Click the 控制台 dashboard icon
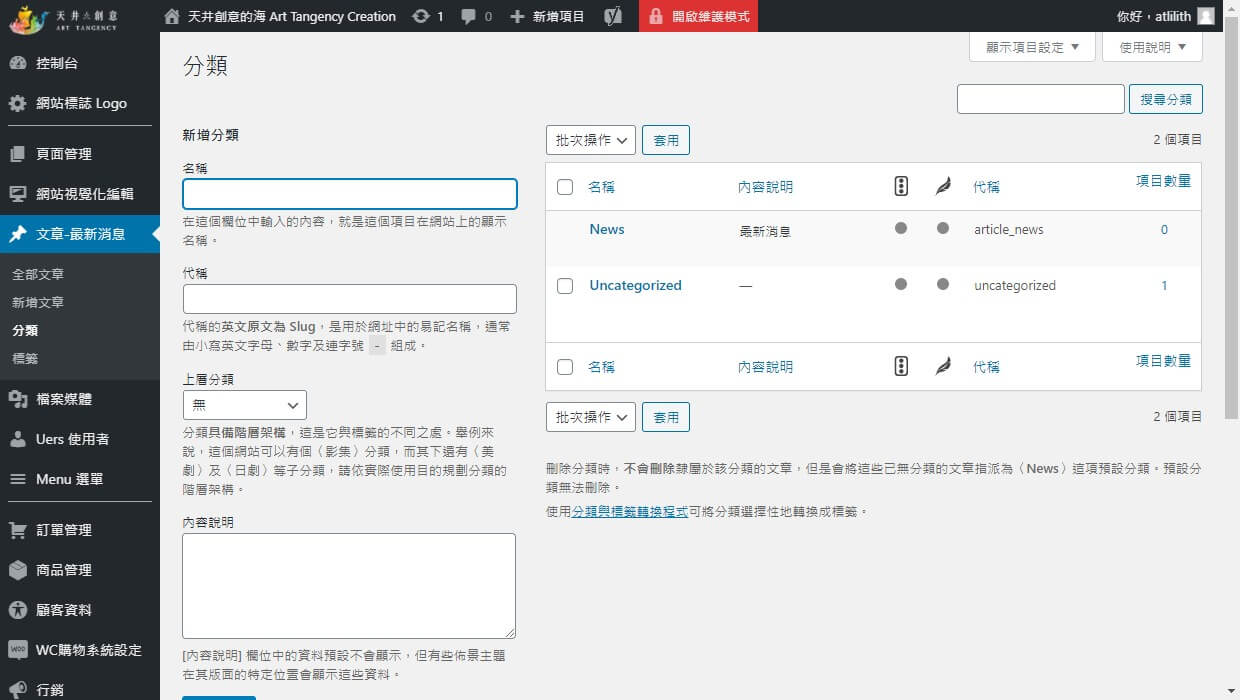The width and height of the screenshot is (1240, 700). (x=17, y=63)
